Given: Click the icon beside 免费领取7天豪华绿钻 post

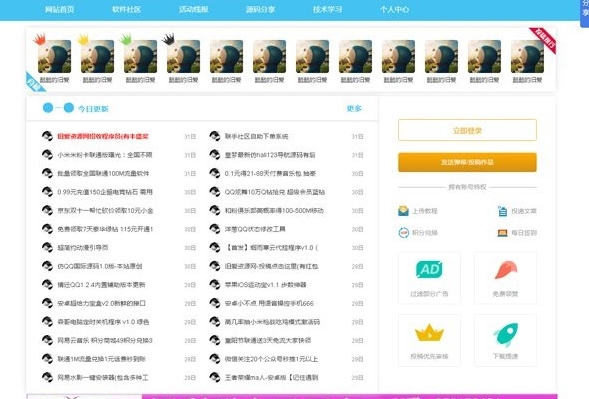Looking at the screenshot, I should (x=47, y=229).
